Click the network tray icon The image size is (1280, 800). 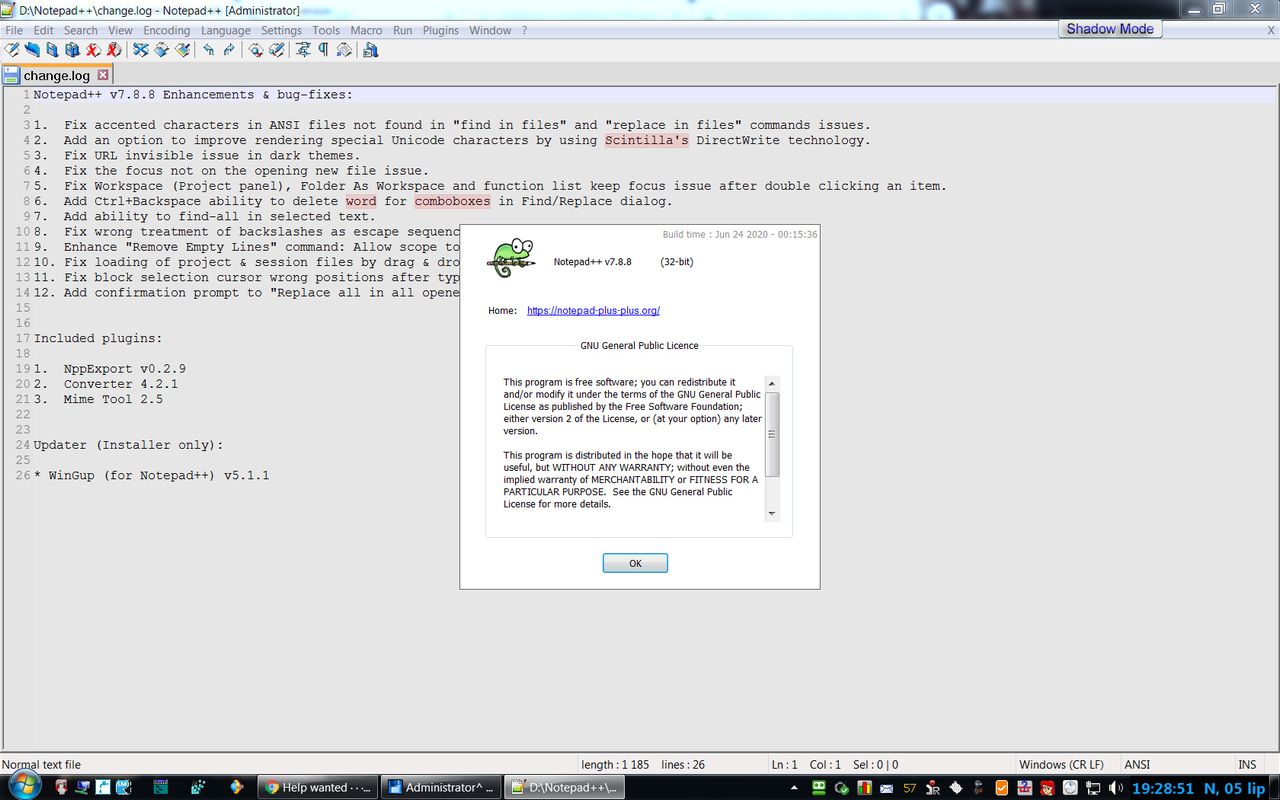pos(1093,788)
